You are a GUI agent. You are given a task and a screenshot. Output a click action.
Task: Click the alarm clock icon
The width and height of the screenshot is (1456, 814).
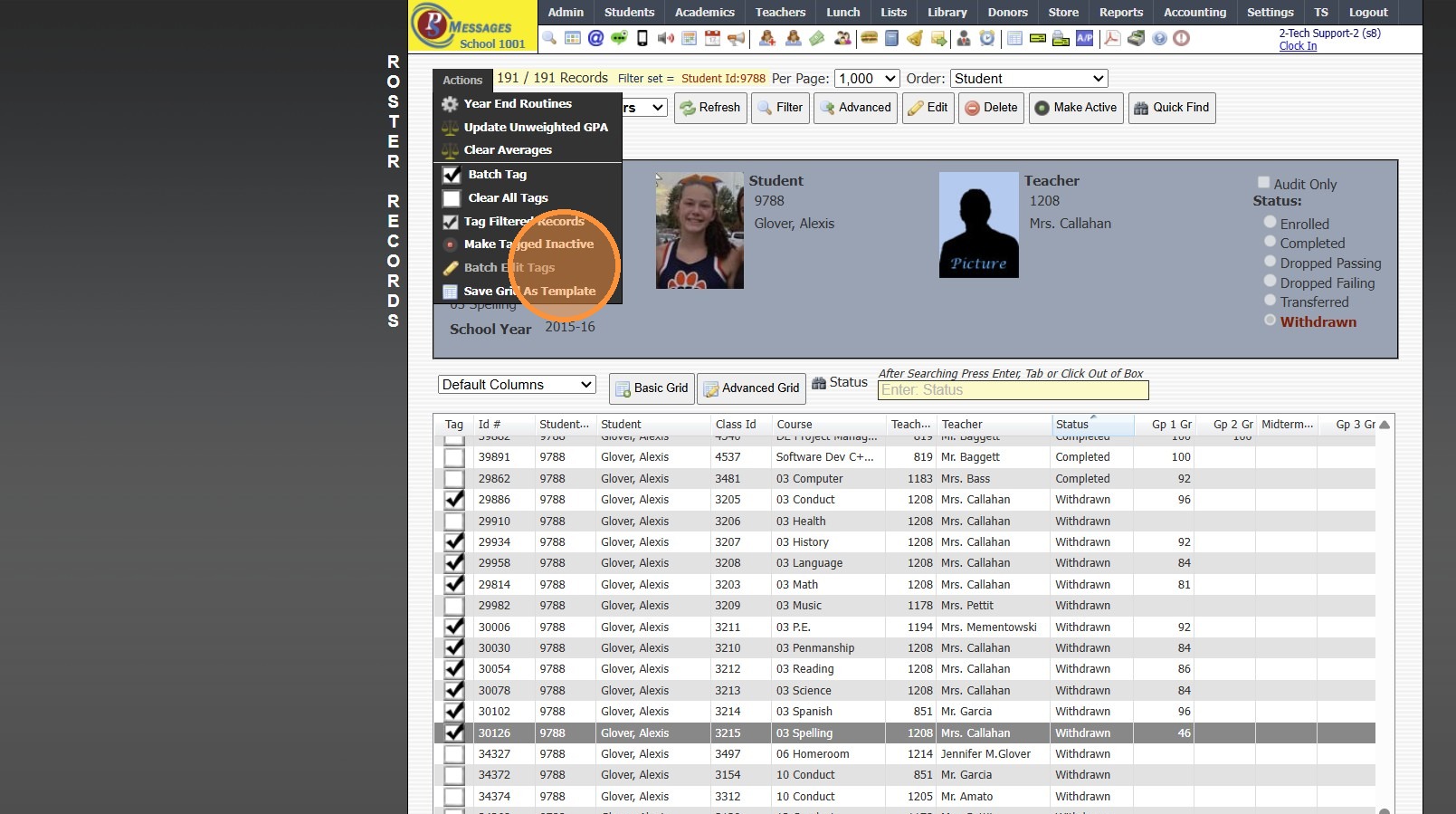tap(987, 38)
